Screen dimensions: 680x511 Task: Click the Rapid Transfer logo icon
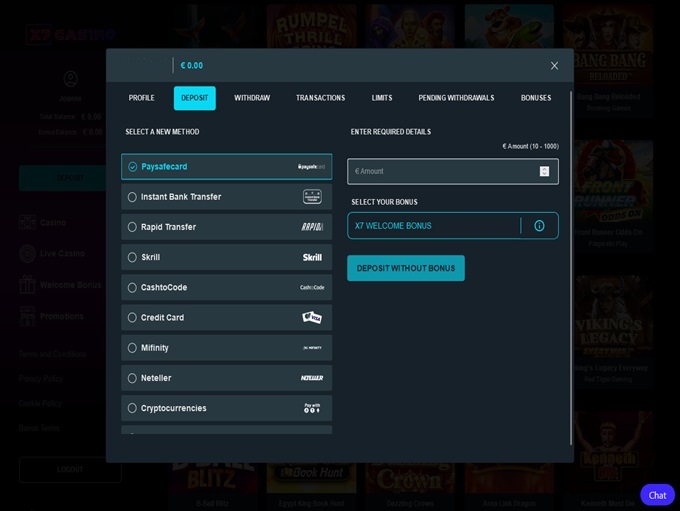(312, 227)
